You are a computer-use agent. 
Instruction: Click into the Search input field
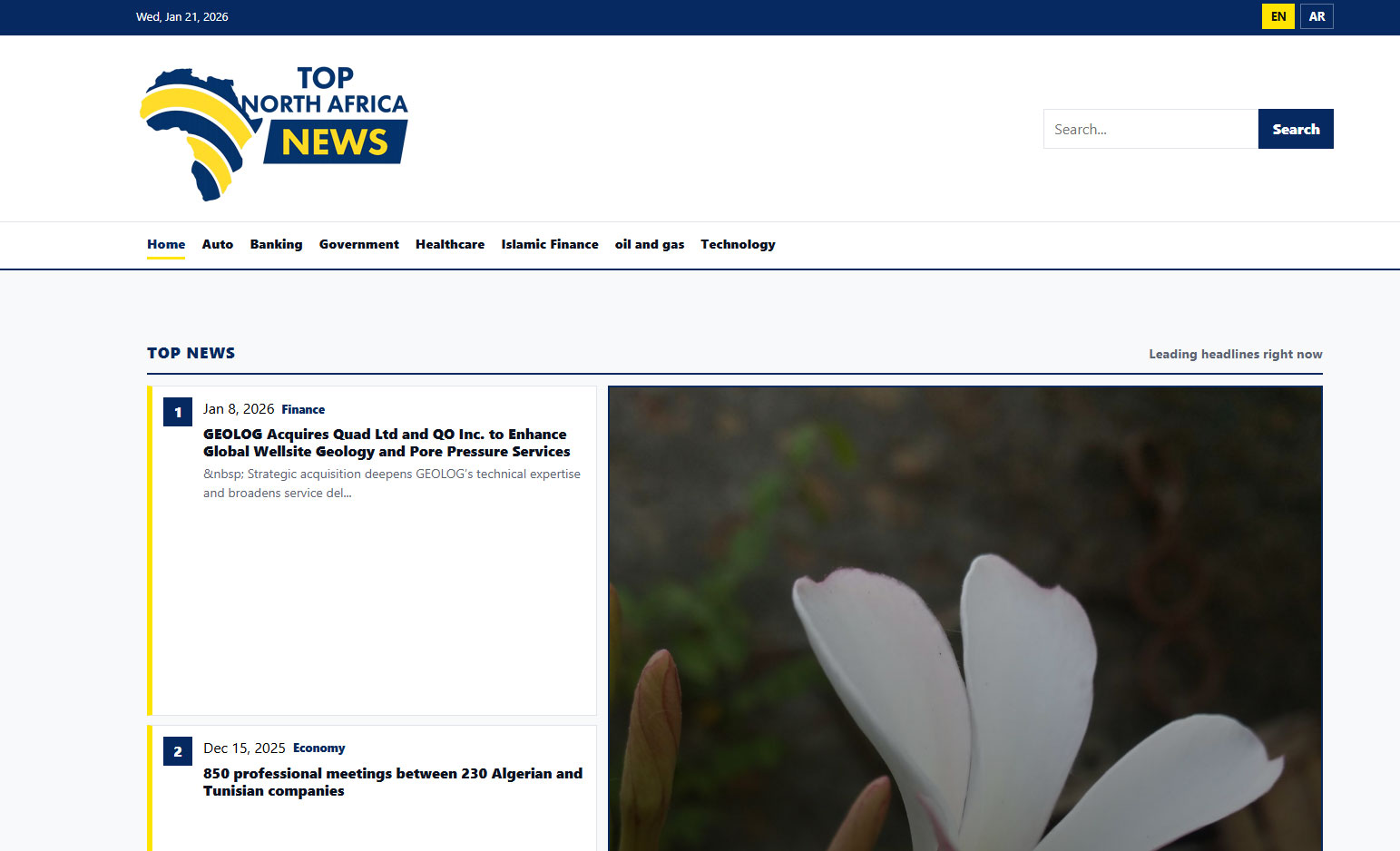(x=1150, y=129)
